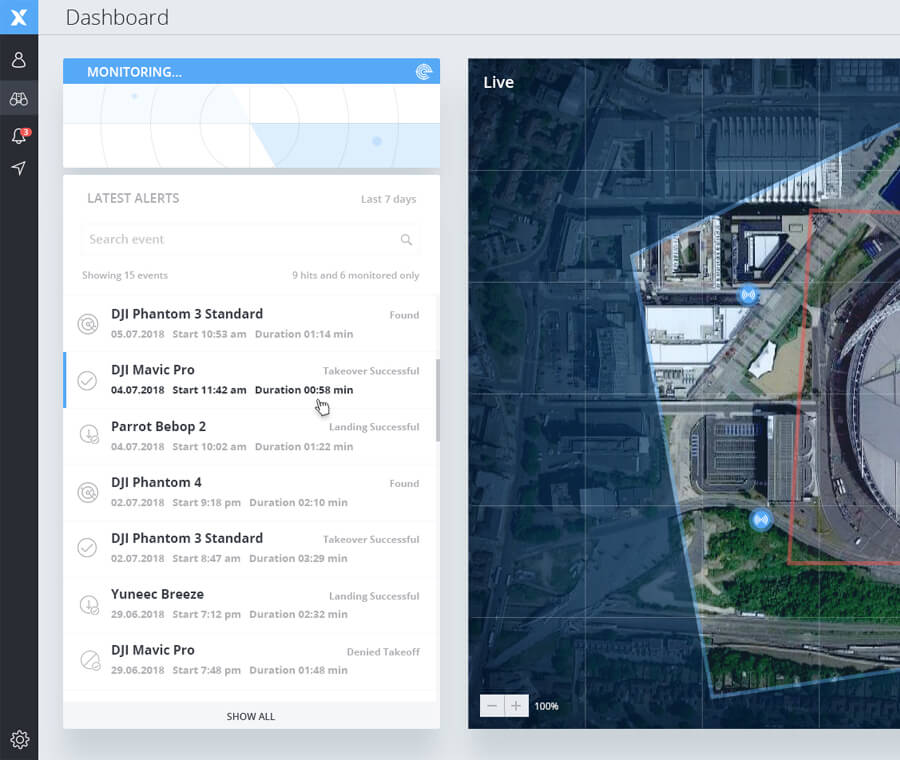Zoom in the map with plus button
900x760 pixels.
point(516,706)
